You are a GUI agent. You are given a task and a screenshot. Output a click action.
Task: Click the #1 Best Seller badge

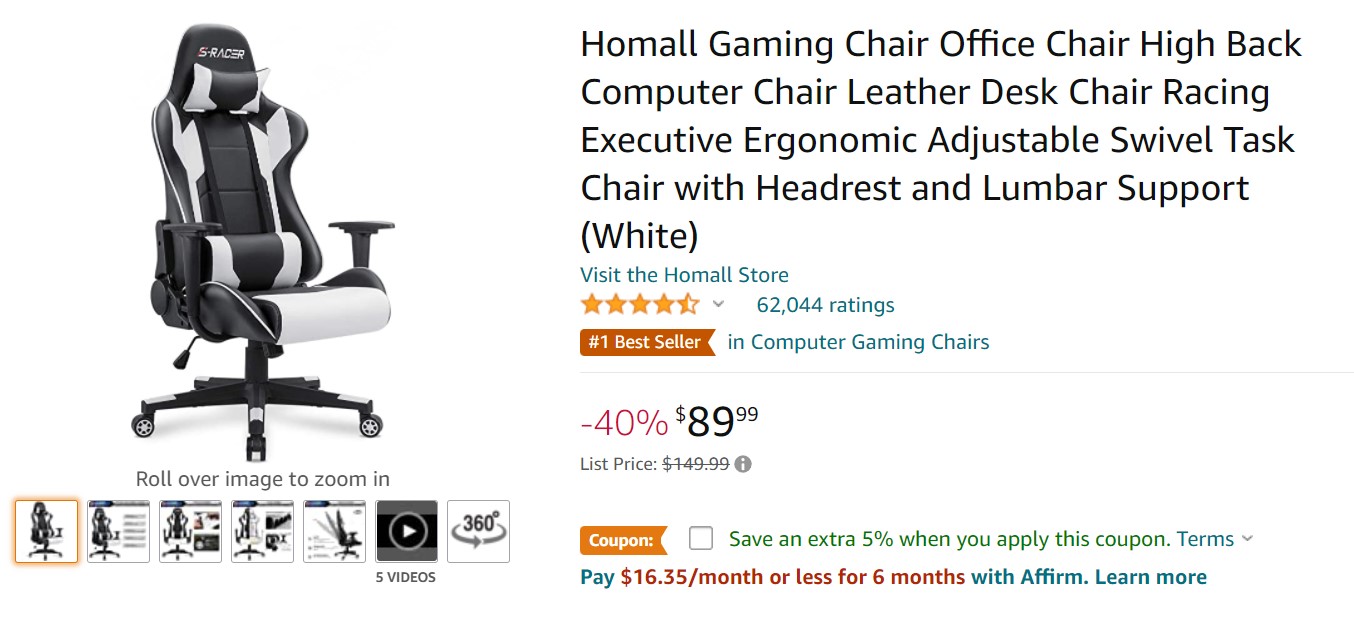(646, 342)
